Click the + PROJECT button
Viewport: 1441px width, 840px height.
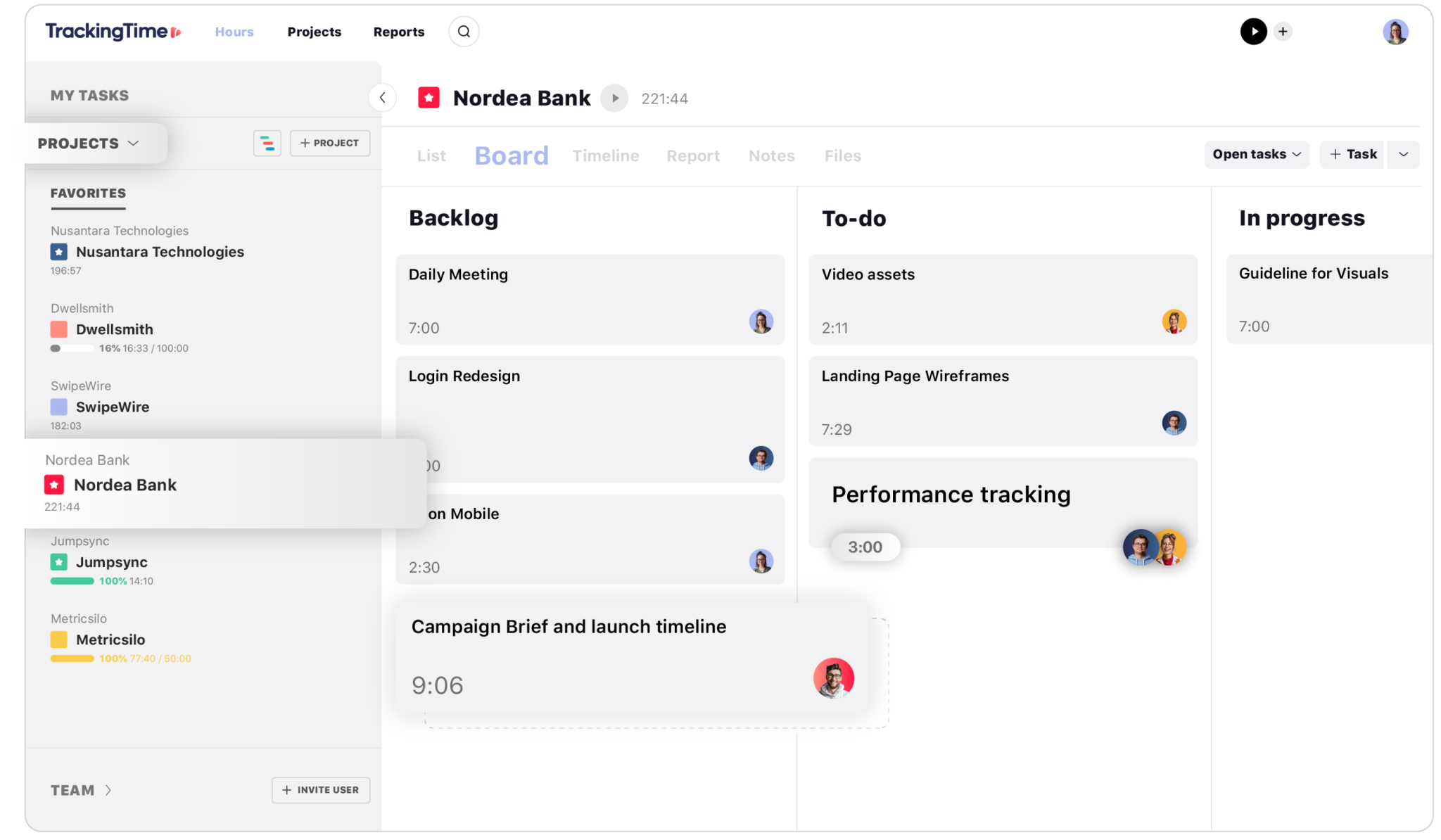(x=329, y=143)
